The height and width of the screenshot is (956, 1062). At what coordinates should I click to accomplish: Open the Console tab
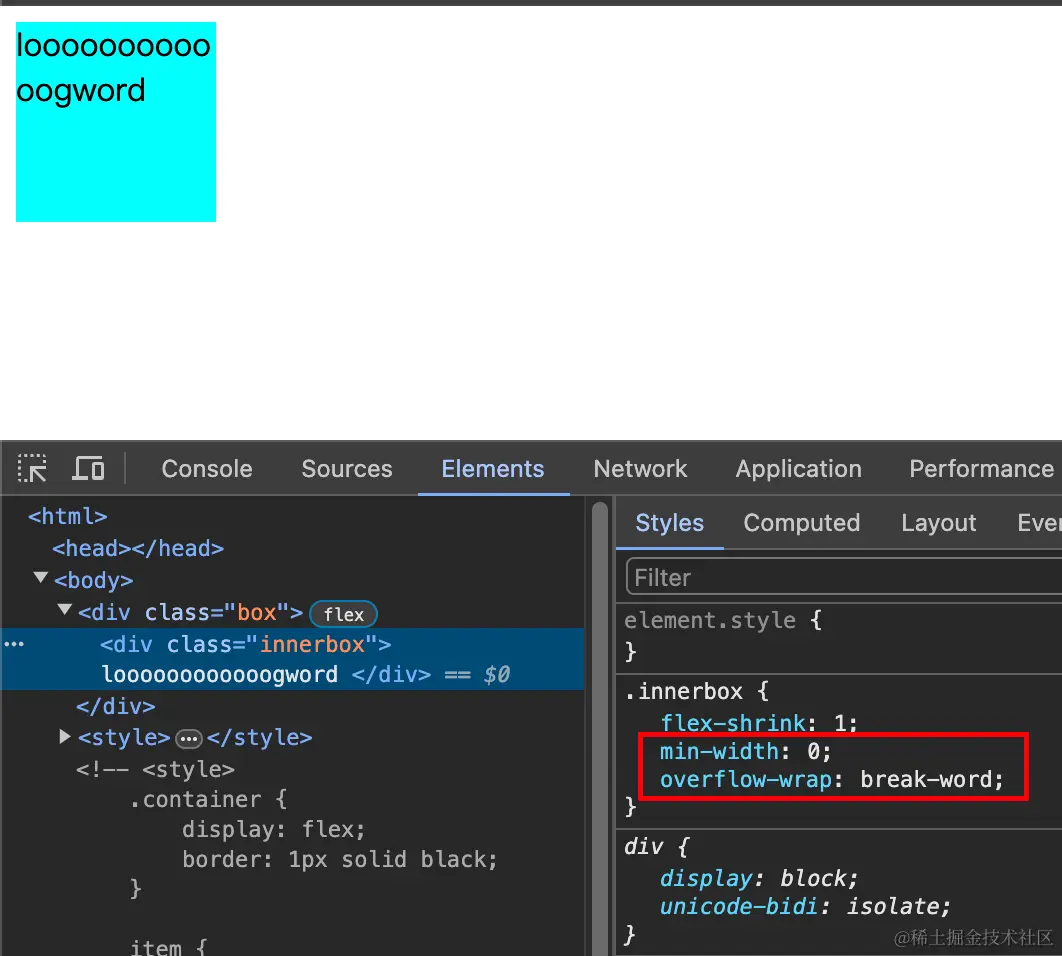207,469
